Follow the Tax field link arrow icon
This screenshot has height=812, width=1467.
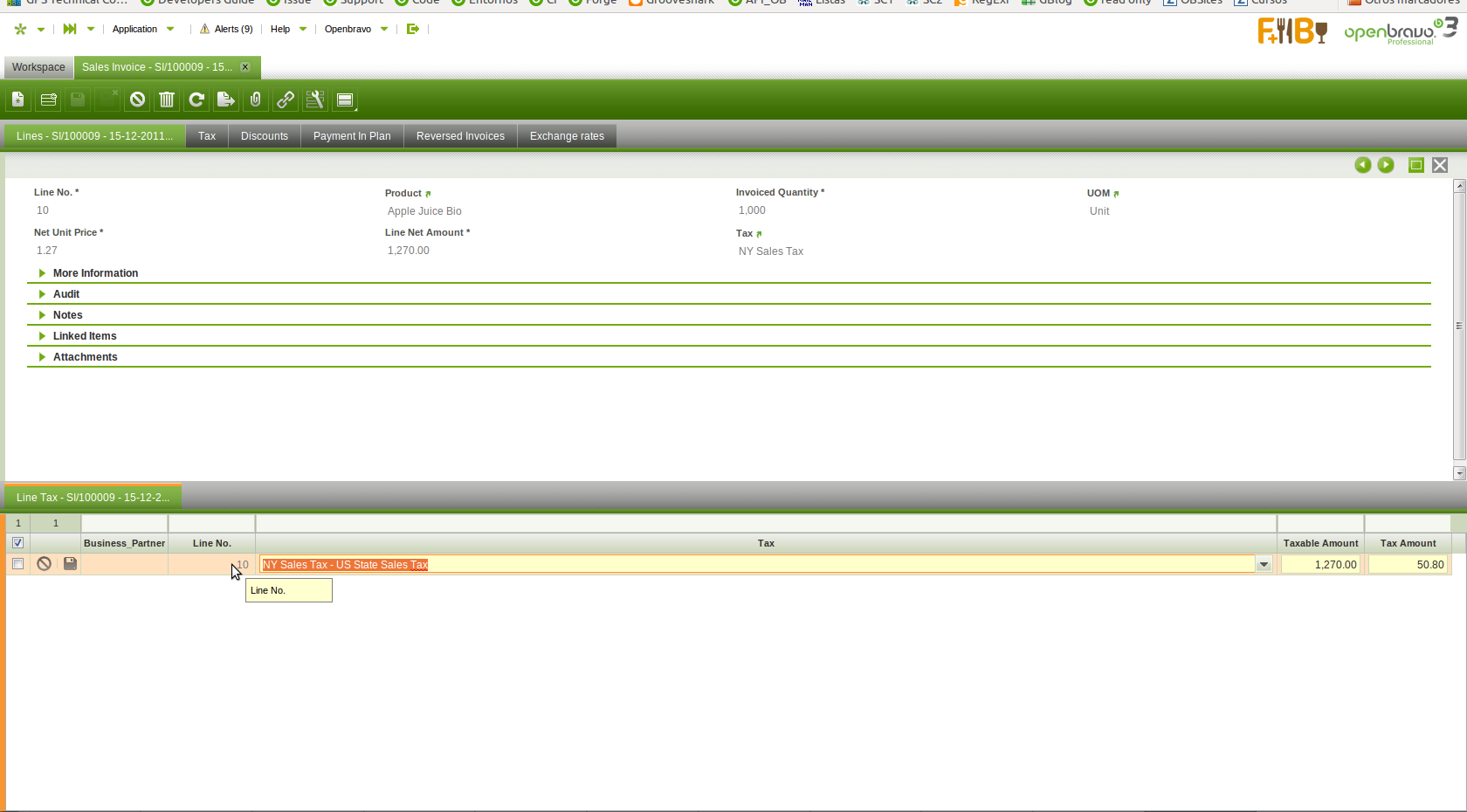tap(759, 234)
